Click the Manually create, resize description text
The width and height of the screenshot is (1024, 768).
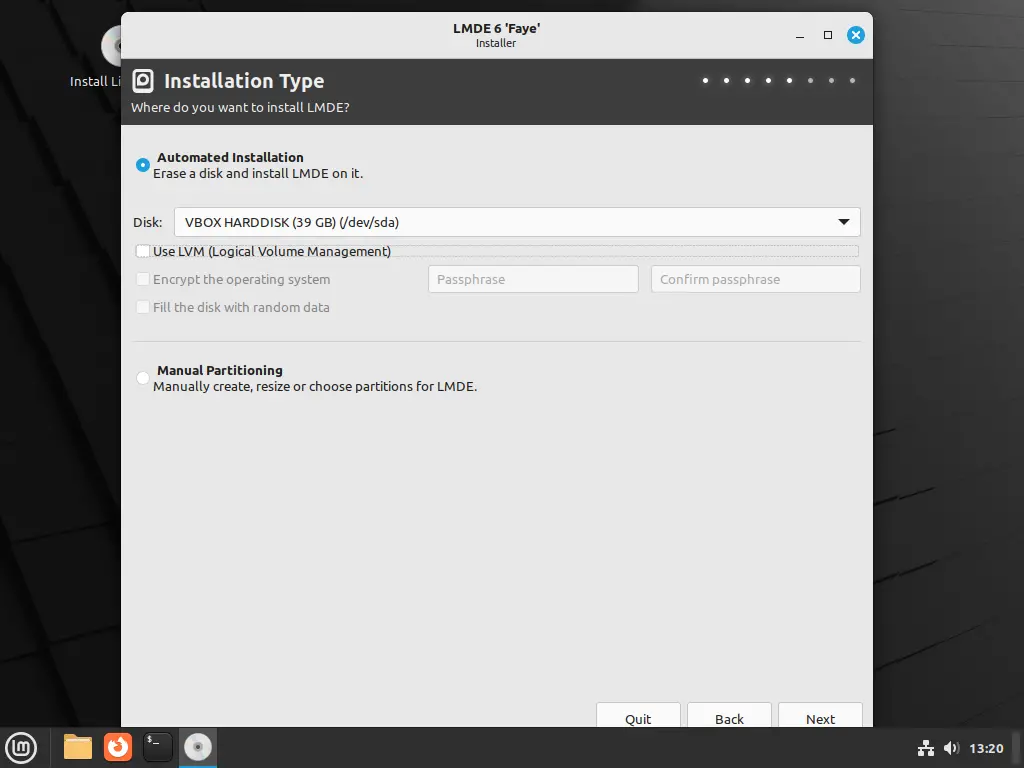click(315, 387)
